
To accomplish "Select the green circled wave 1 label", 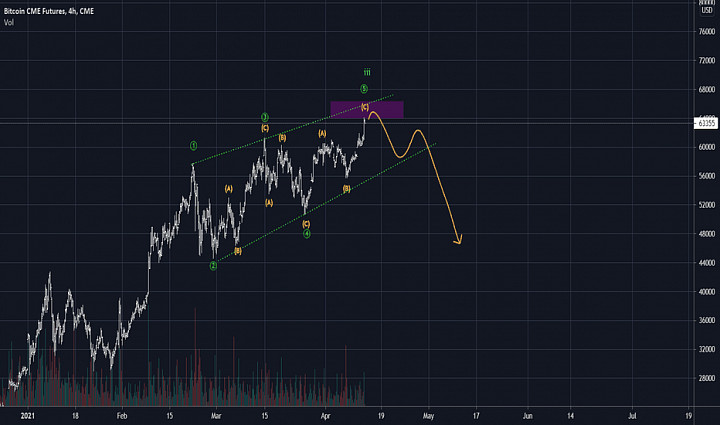I will (193, 145).
